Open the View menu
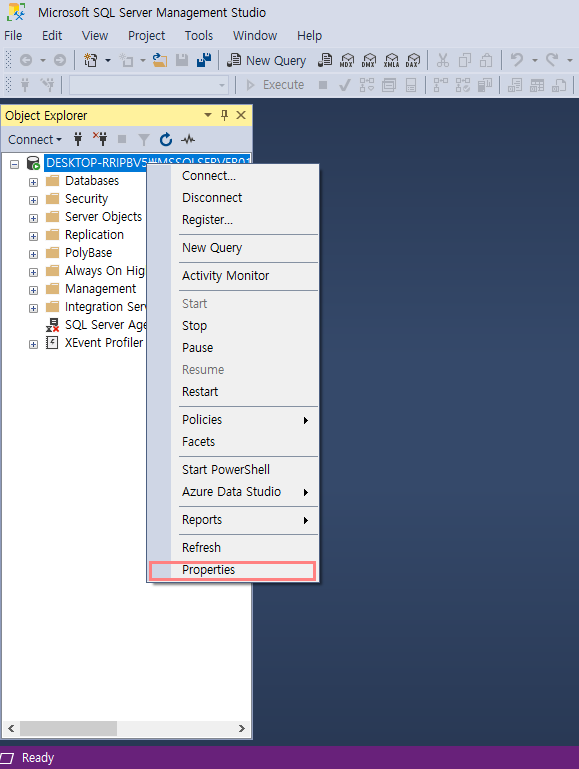The height and width of the screenshot is (769, 579). 95,36
